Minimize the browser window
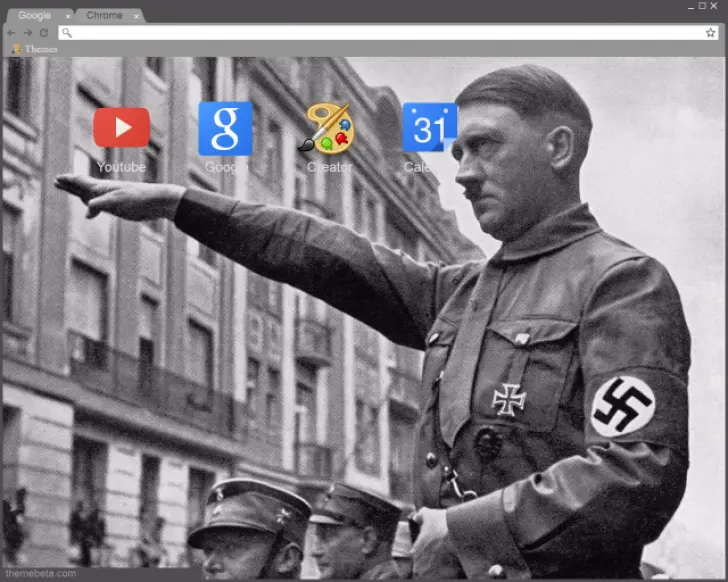 [x=690, y=6]
